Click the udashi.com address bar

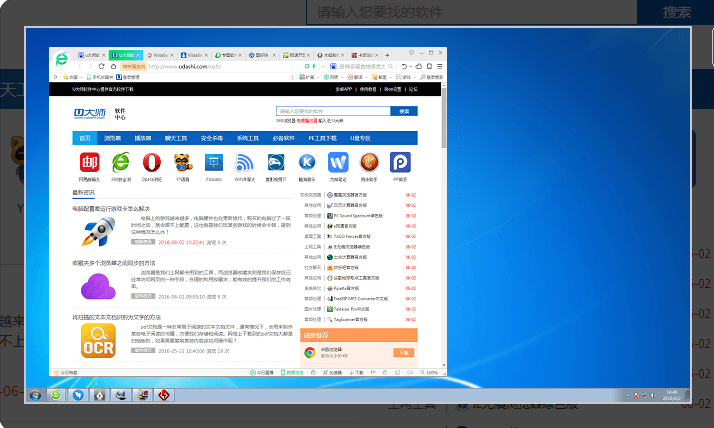(200, 66)
